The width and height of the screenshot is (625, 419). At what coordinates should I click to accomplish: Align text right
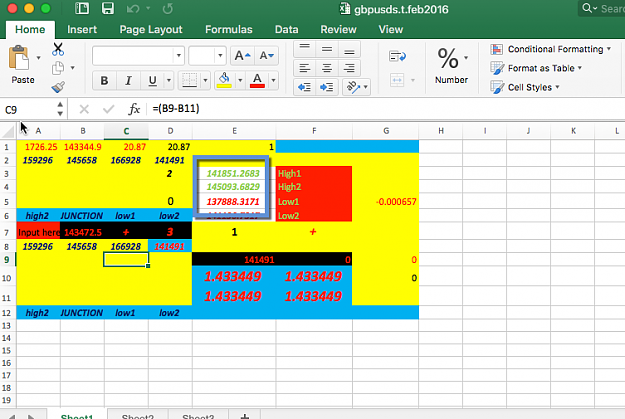[349, 68]
